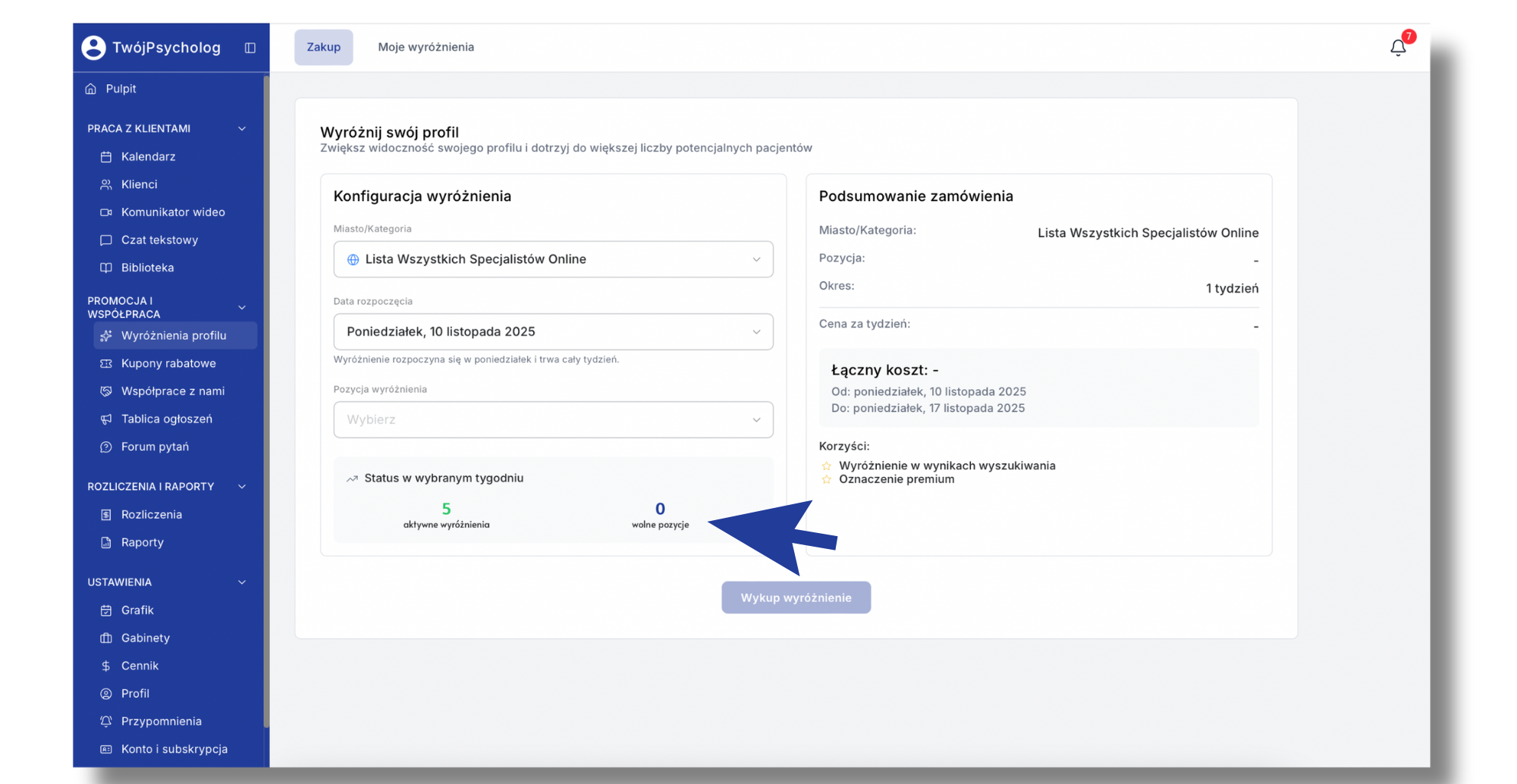Collapse the PRACA Z KLIENTAMI section
Screen dimensions: 1517x784
pos(242,129)
